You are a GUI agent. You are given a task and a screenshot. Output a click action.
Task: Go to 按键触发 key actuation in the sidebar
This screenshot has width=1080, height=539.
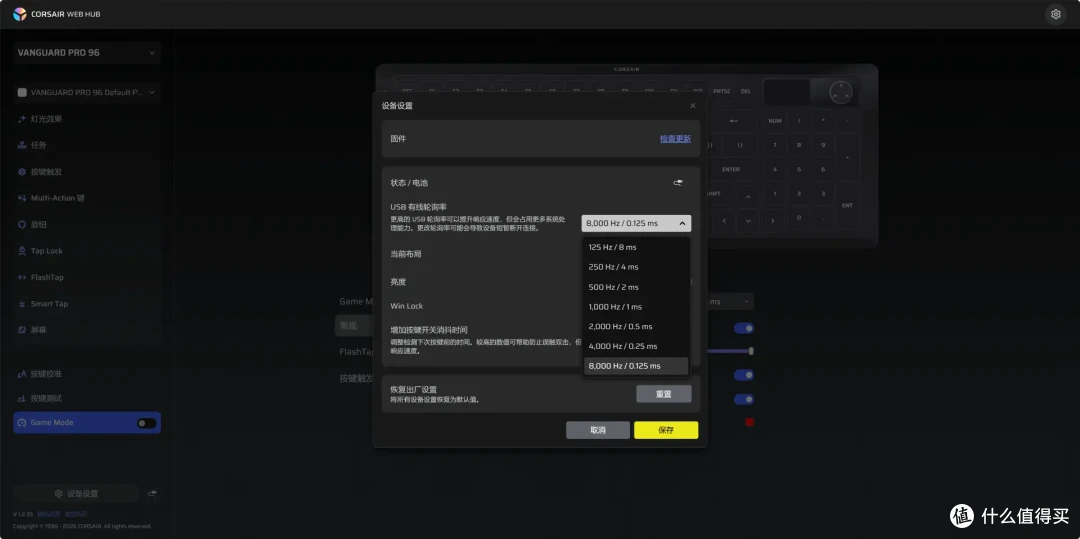point(87,171)
